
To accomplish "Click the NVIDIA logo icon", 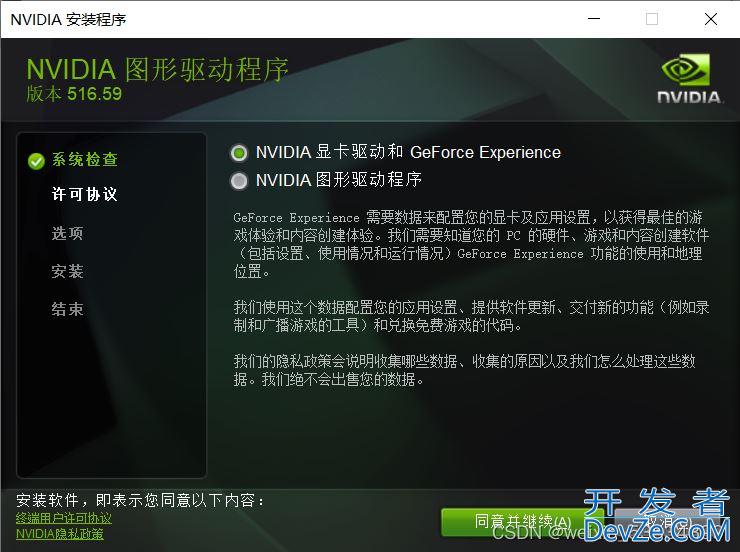I will [688, 78].
